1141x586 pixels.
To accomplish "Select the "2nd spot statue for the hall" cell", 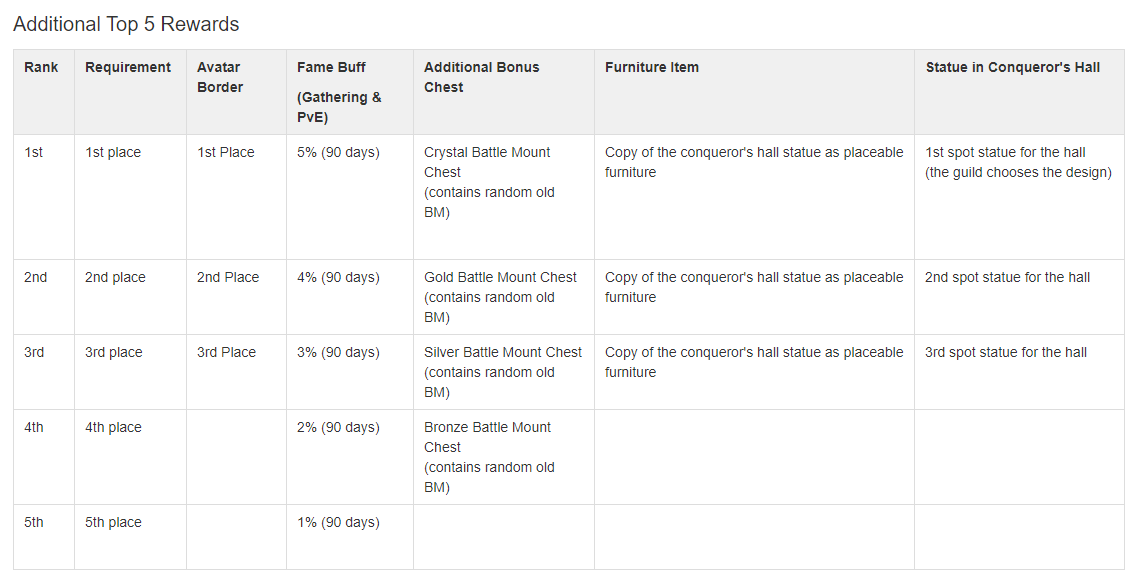I will pyautogui.click(x=1007, y=277).
